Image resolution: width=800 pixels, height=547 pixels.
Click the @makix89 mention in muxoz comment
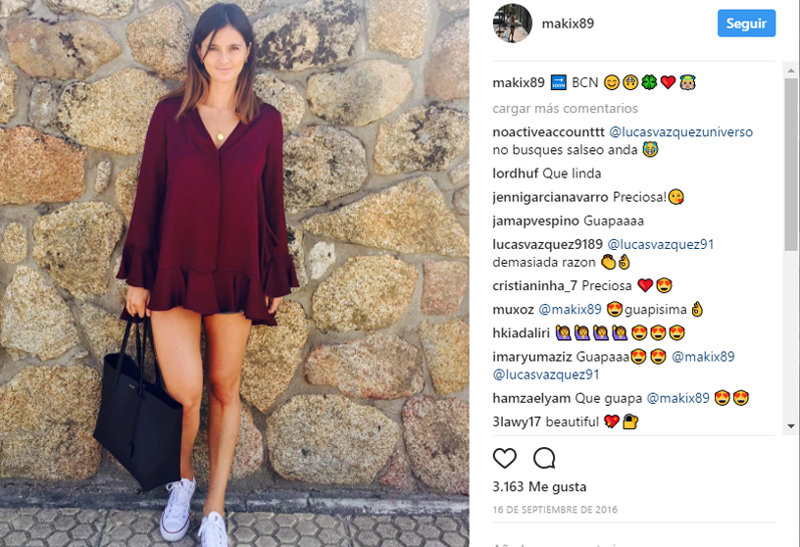570,309
